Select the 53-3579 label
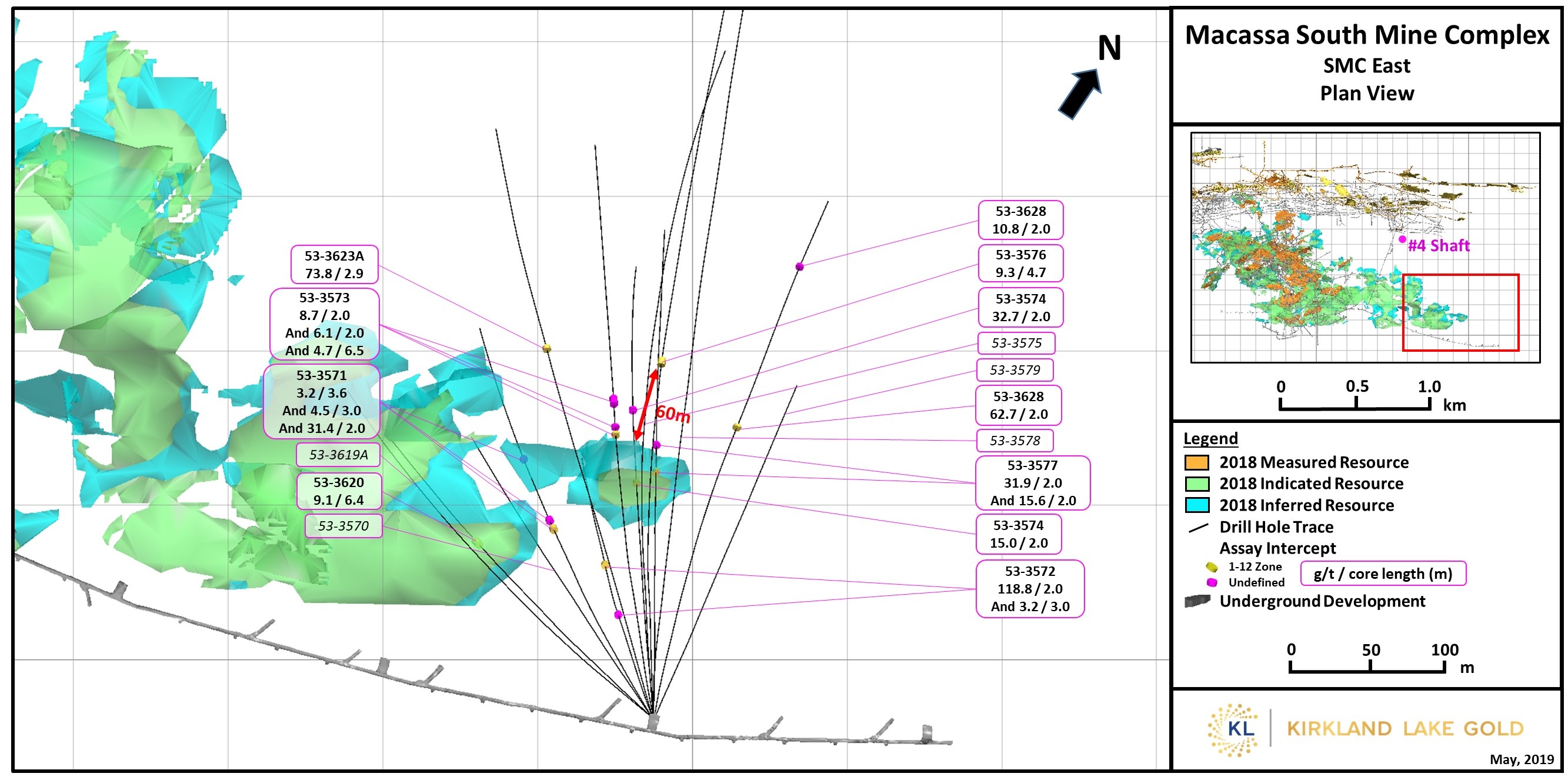1568x780 pixels. [x=1015, y=370]
